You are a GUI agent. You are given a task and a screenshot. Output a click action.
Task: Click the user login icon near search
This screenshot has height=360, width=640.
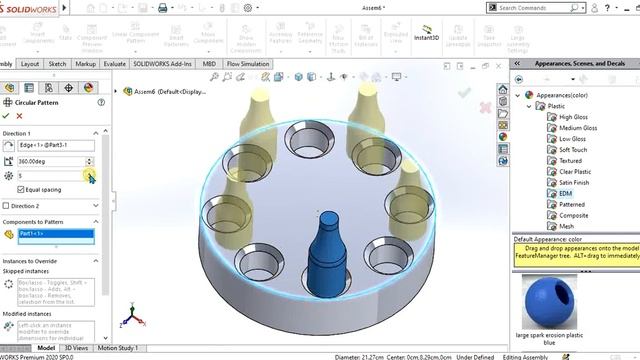[x=594, y=8]
